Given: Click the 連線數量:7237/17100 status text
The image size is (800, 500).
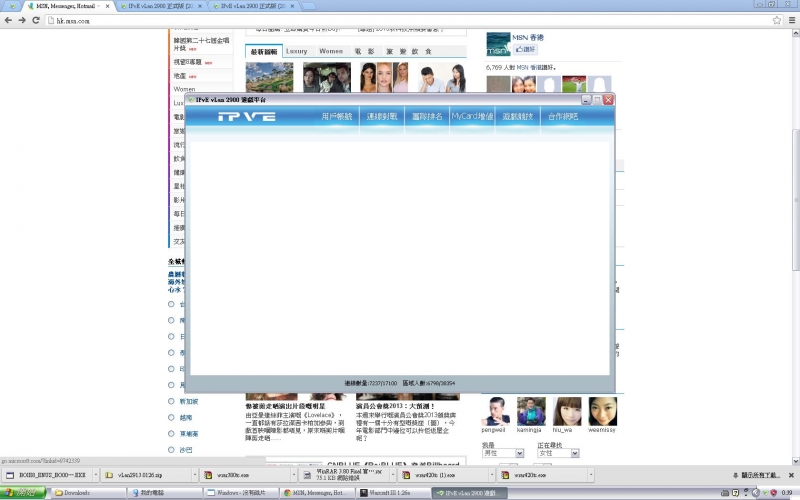Looking at the screenshot, I should [x=370, y=383].
